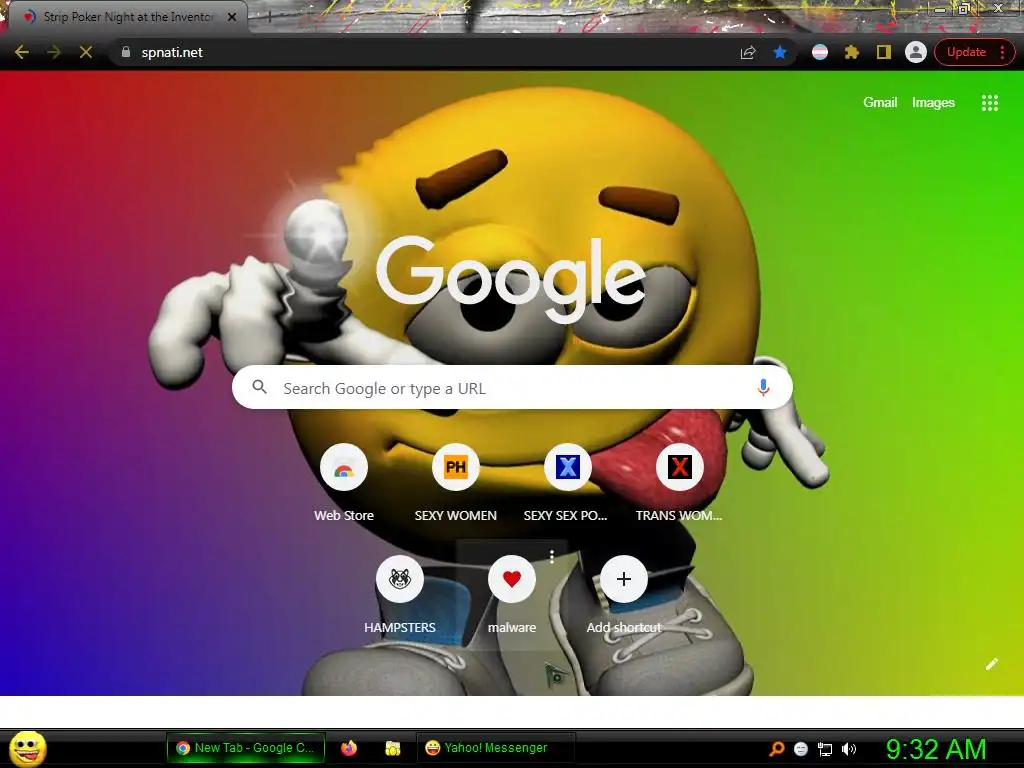The height and width of the screenshot is (768, 1024).
Task: View site info via the lock icon
Action: [126, 52]
